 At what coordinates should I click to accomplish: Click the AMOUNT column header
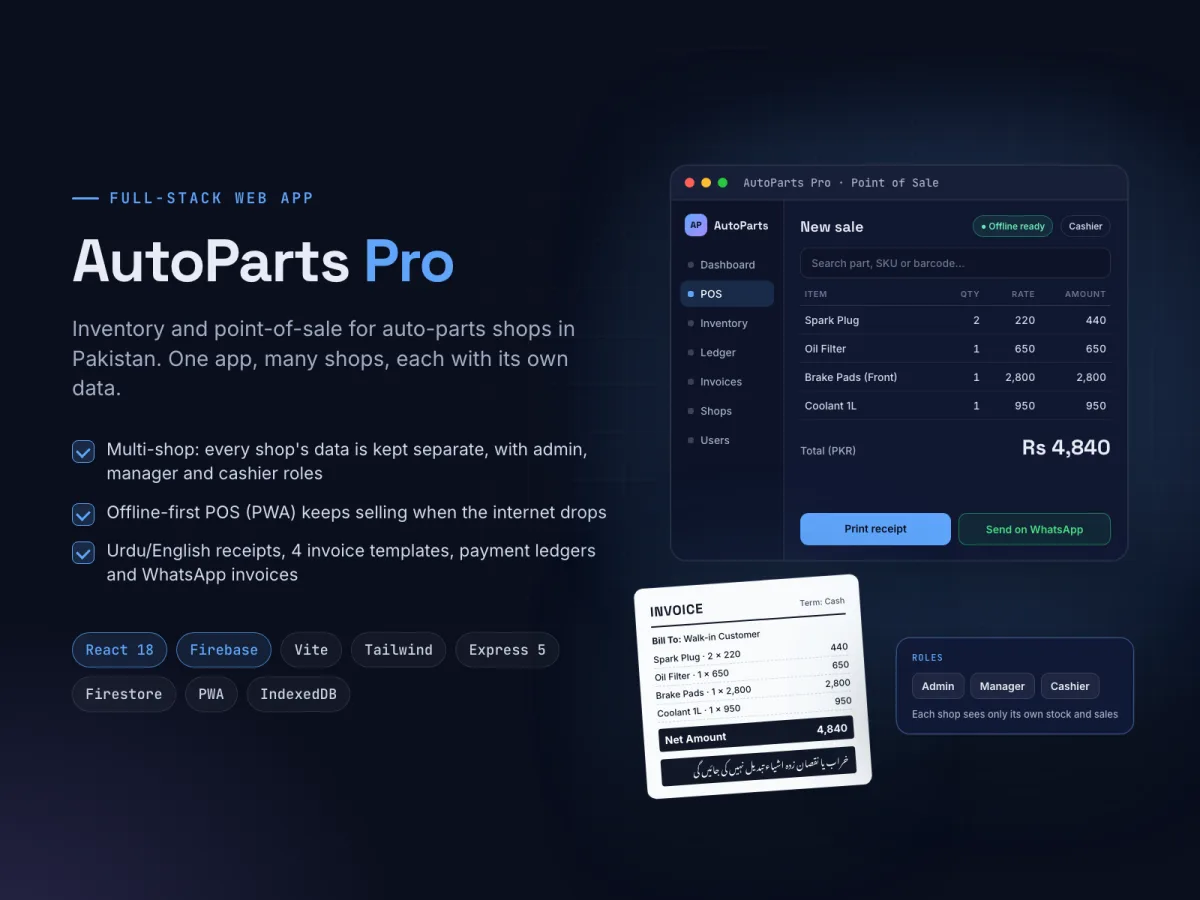pos(1085,294)
